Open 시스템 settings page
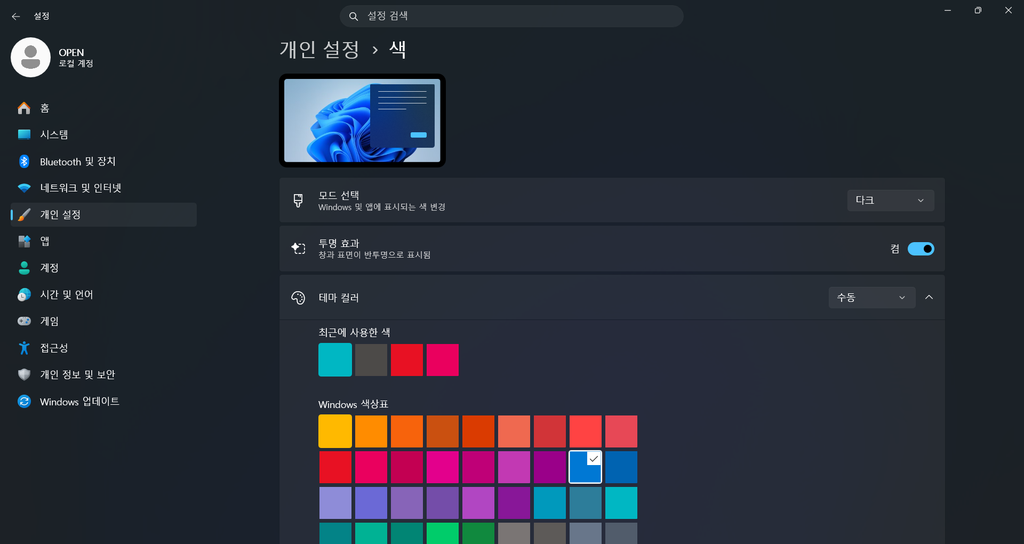 104,135
